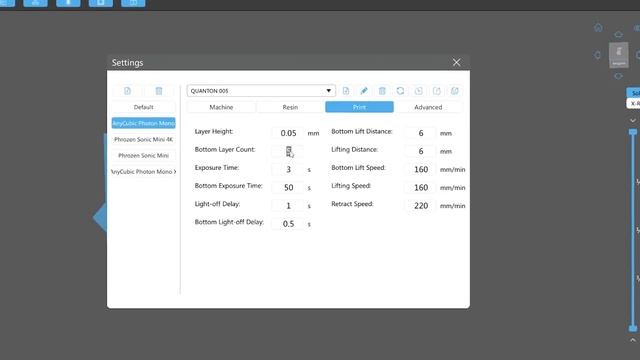The image size is (640, 360).
Task: Close the Settings dialog
Action: [x=456, y=62]
